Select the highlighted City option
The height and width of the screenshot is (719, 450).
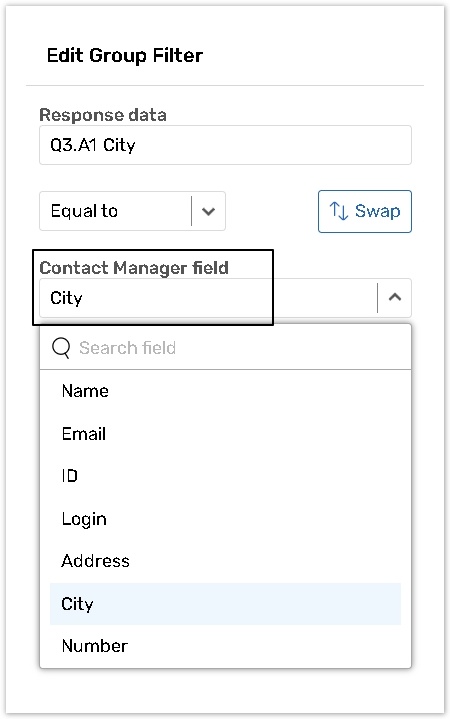[225, 604]
